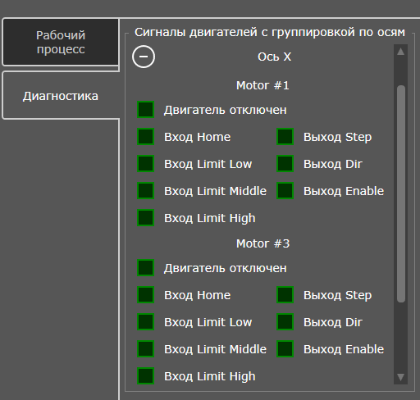420x400 pixels.
Task: Click Motor #3 Выход Dir label
Action: [x=333, y=322]
